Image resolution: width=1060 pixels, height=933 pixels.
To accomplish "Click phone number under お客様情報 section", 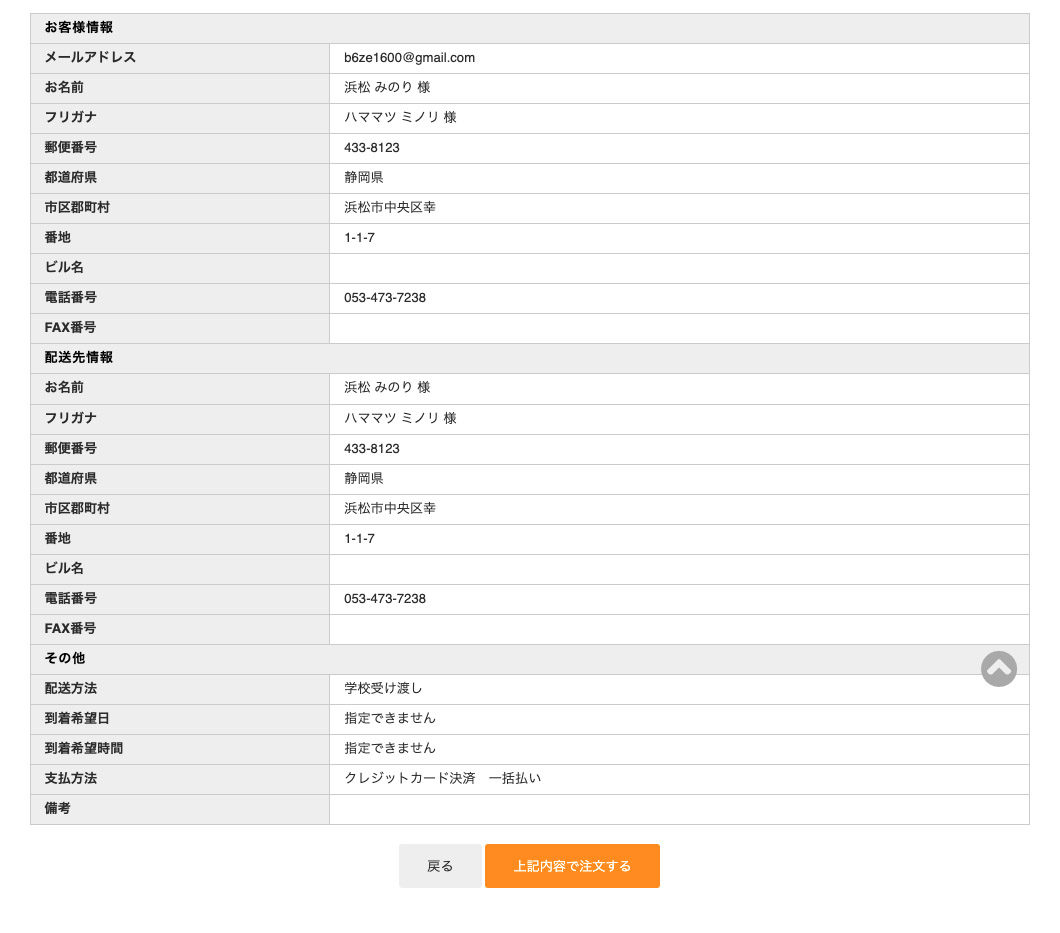I will [x=385, y=298].
